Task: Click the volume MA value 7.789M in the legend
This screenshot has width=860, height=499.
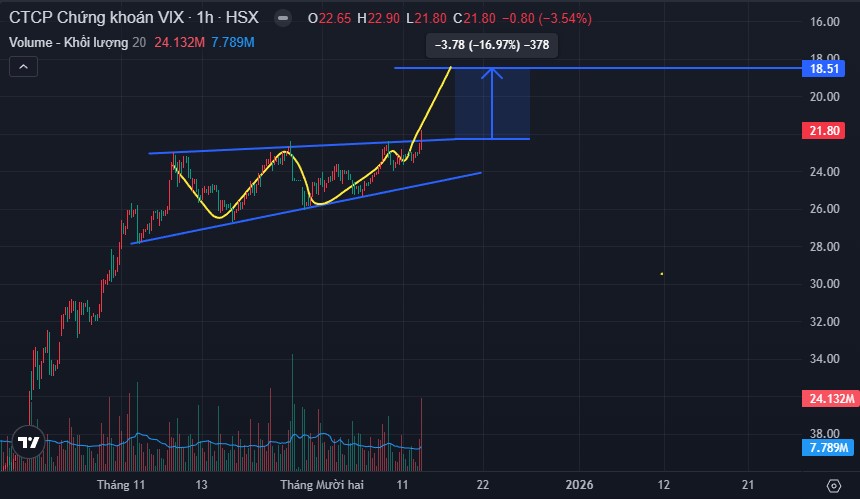Action: click(233, 43)
